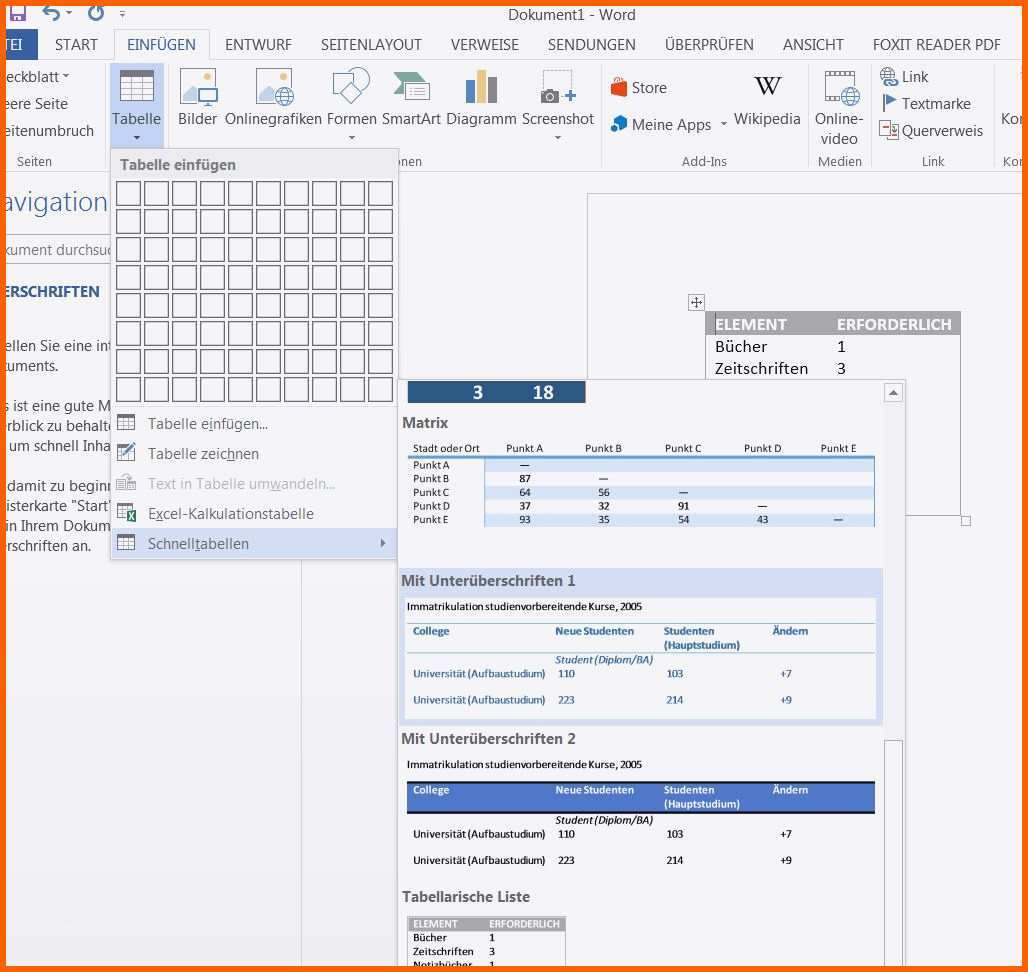Select Tabelle zeichnen option
Screen dimensions: 1028x972
tap(203, 454)
